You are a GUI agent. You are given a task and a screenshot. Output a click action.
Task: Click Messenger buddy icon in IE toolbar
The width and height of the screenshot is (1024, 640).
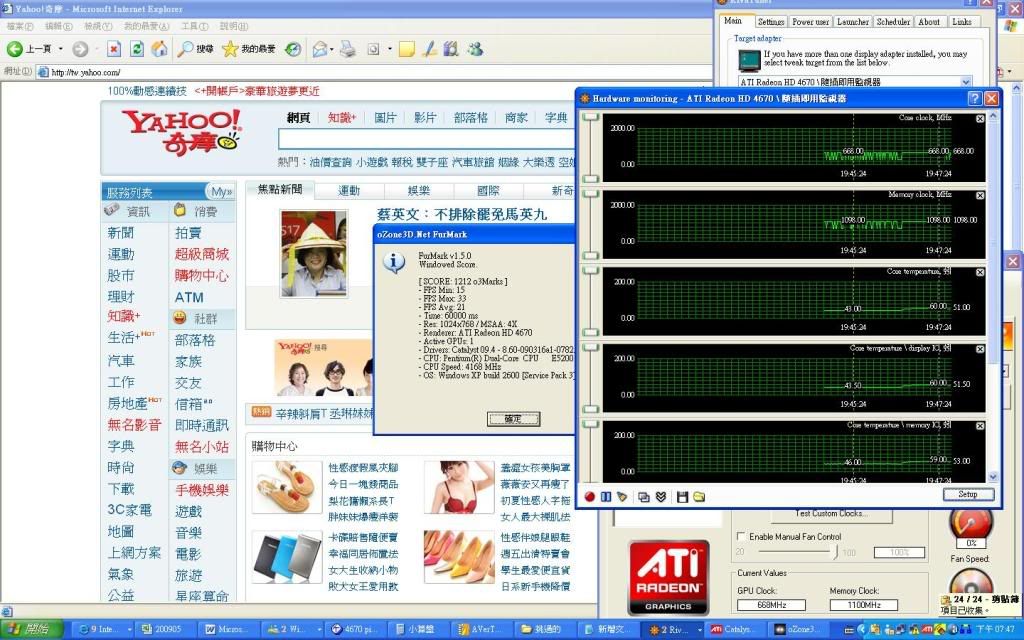tap(475, 49)
